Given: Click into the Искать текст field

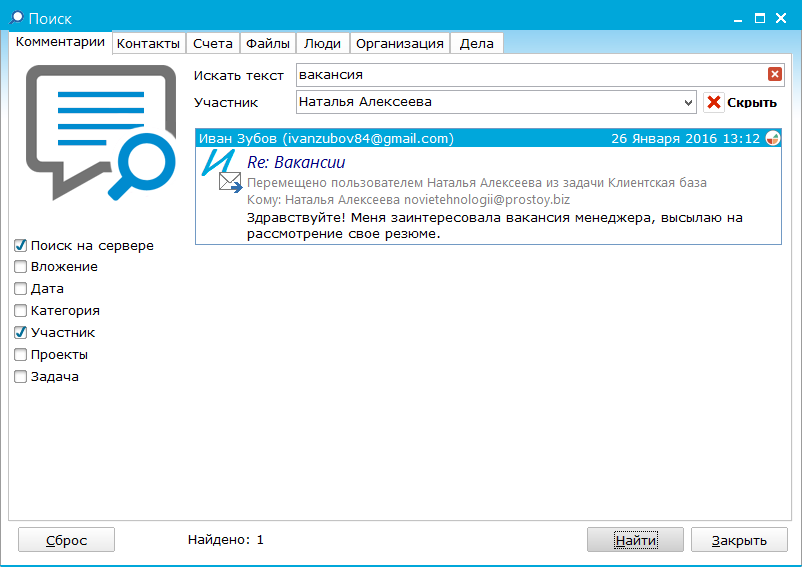Looking at the screenshot, I should [x=530, y=75].
